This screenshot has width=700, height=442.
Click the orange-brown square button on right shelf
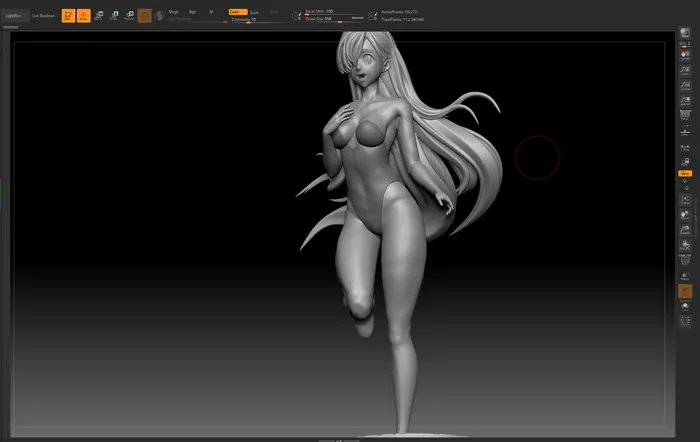685,291
